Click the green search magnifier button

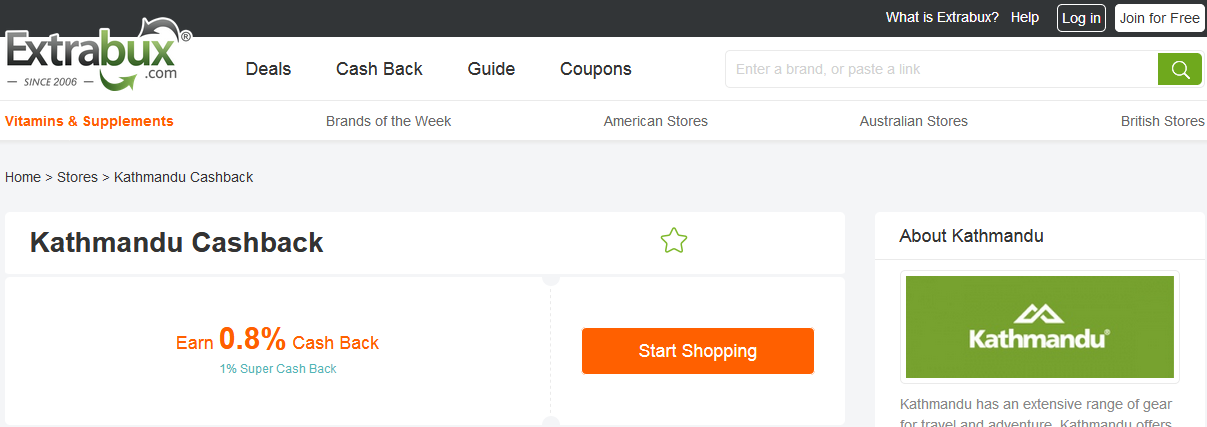pos(1179,69)
